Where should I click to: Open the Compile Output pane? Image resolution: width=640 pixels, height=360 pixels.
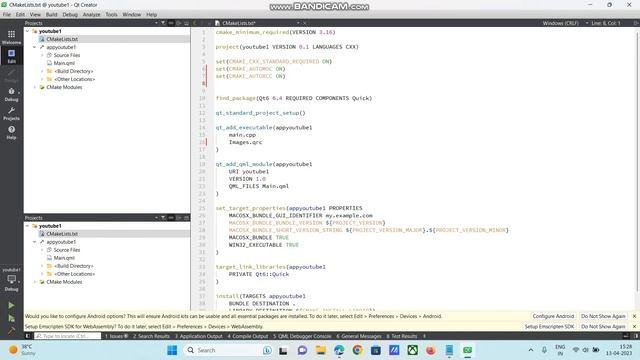click(248, 336)
